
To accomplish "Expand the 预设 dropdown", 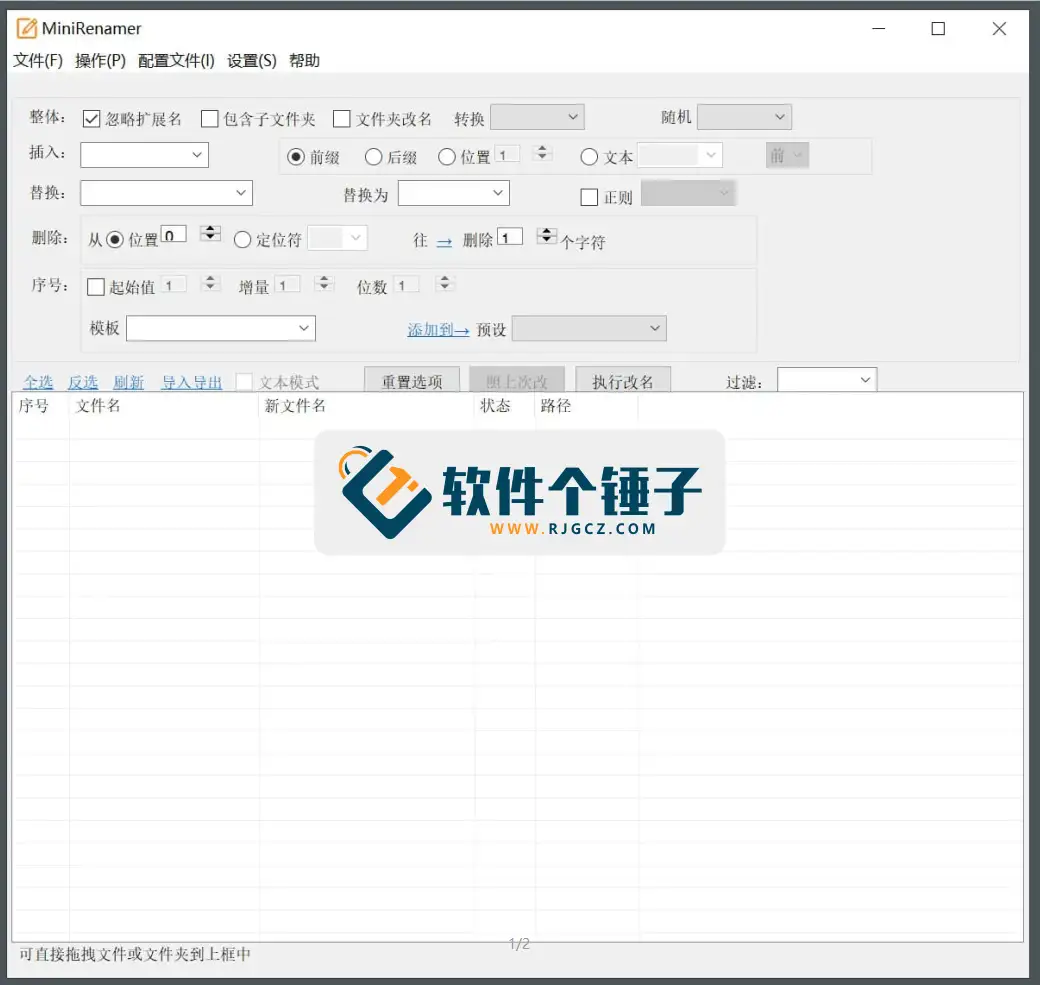I will pos(589,328).
